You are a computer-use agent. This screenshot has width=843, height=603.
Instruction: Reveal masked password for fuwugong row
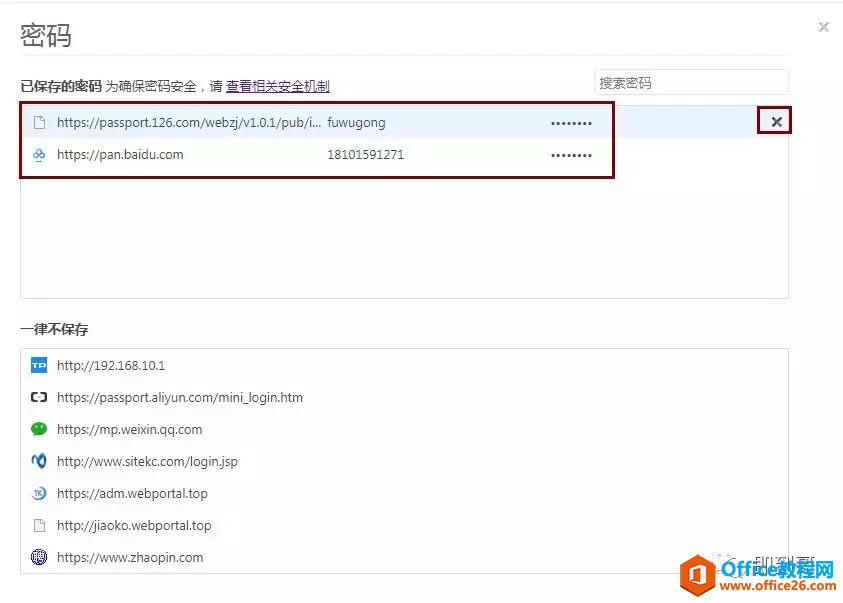coord(571,123)
